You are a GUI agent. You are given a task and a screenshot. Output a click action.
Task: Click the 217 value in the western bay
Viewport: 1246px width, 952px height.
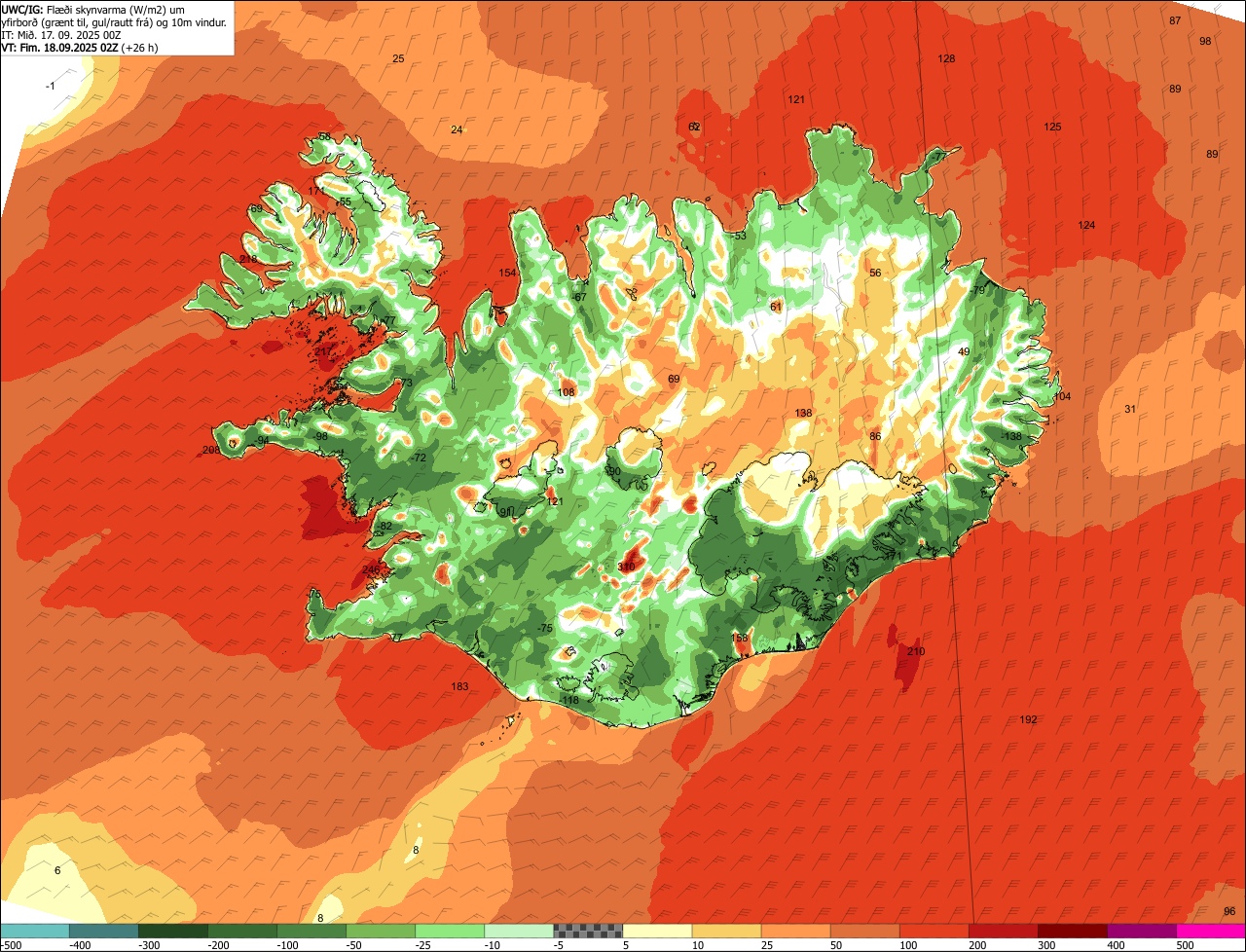[322, 350]
